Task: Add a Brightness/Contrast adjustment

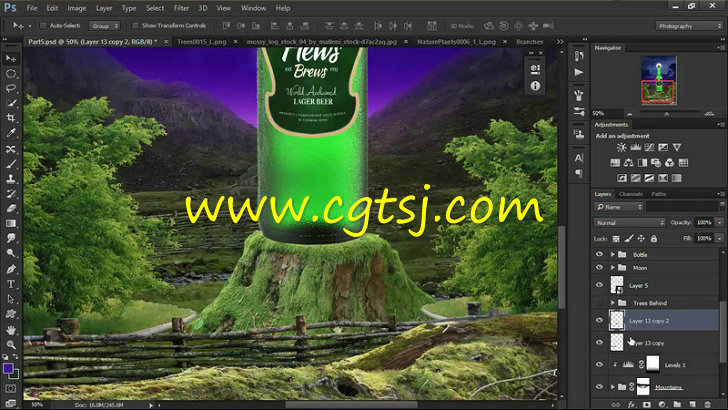Action: pyautogui.click(x=621, y=147)
